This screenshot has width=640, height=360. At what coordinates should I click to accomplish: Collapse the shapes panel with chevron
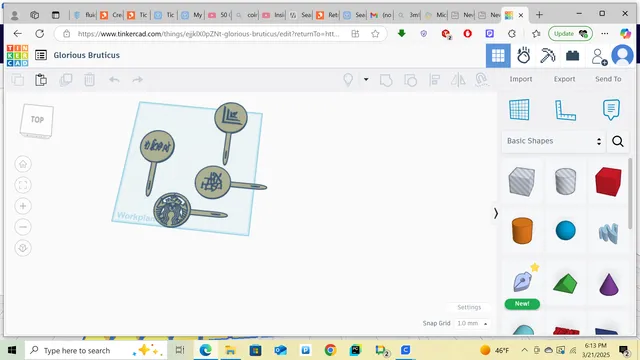point(496,213)
